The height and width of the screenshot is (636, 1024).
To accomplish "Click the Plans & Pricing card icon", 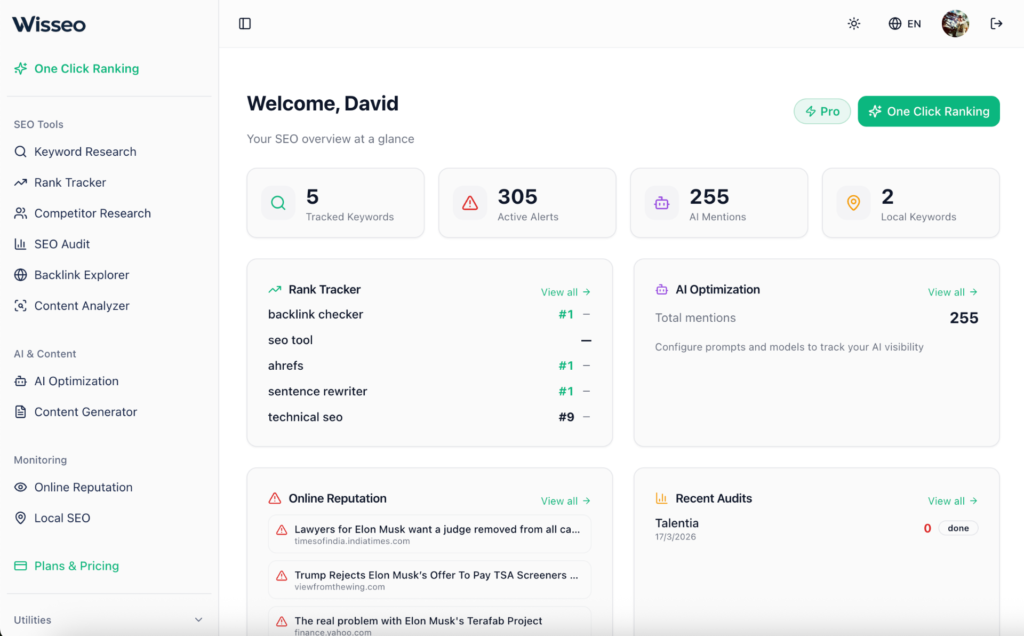I will pyautogui.click(x=21, y=566).
